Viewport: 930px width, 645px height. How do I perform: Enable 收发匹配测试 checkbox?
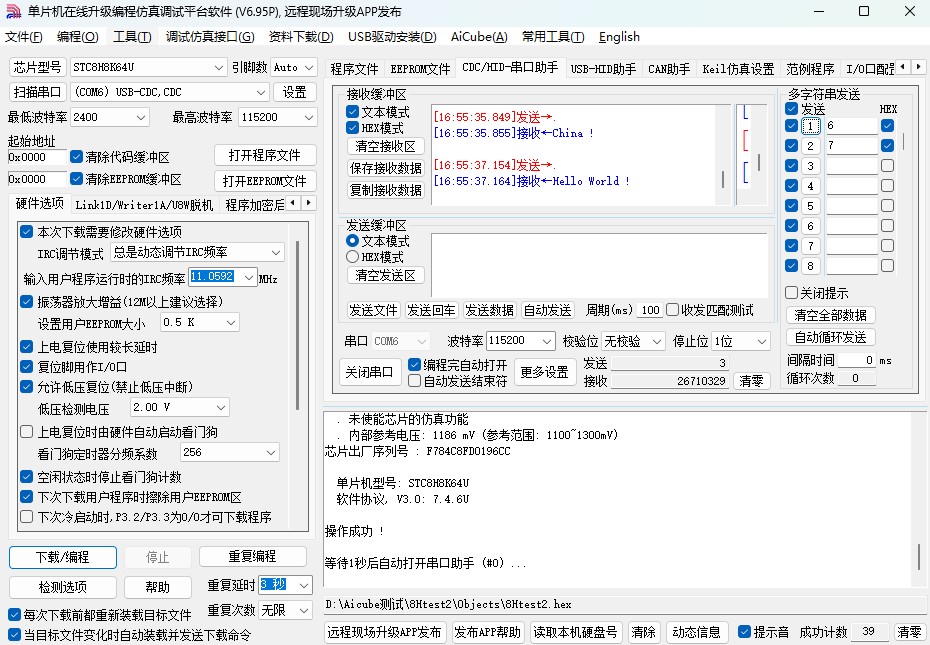(x=673, y=310)
